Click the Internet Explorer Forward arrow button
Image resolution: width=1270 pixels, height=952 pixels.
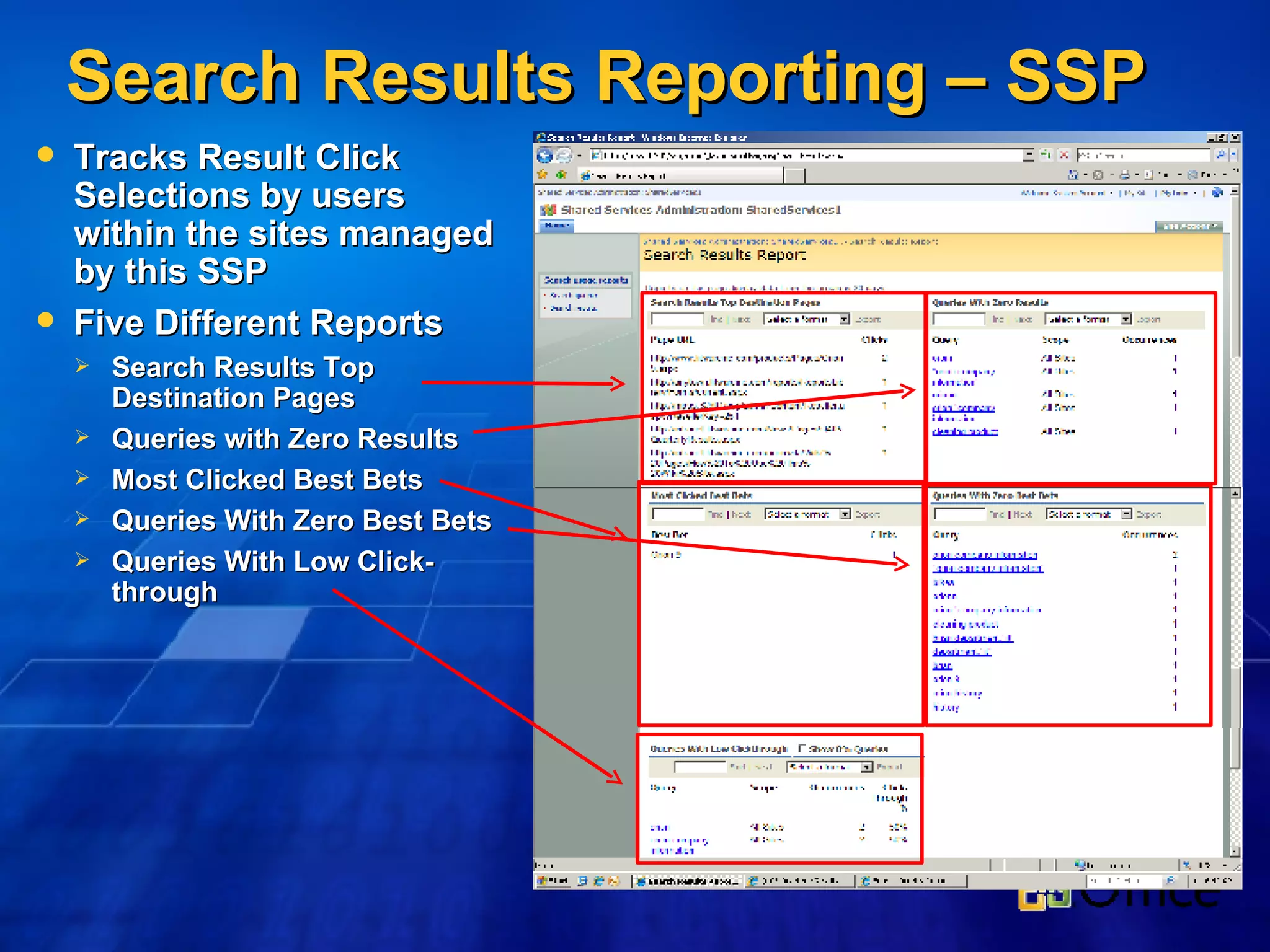point(564,156)
